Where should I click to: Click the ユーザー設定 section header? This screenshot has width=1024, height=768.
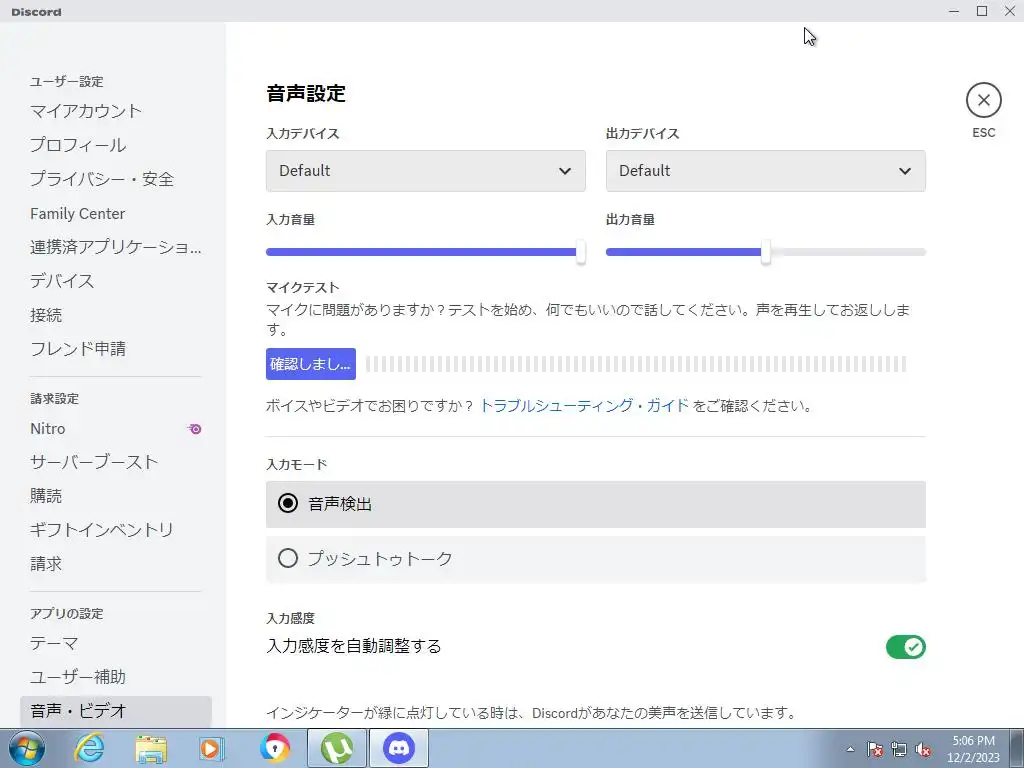(x=67, y=82)
